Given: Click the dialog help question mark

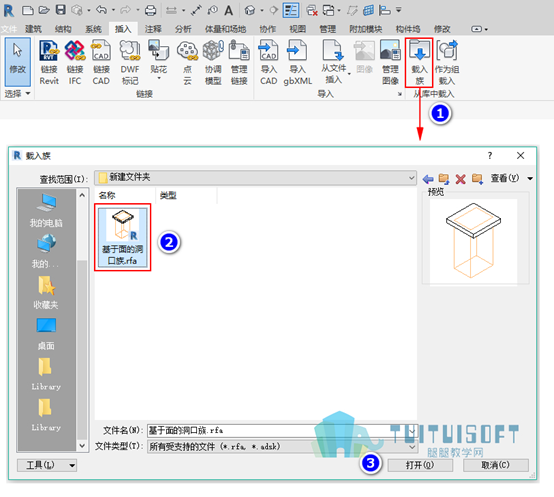Looking at the screenshot, I should (490, 156).
